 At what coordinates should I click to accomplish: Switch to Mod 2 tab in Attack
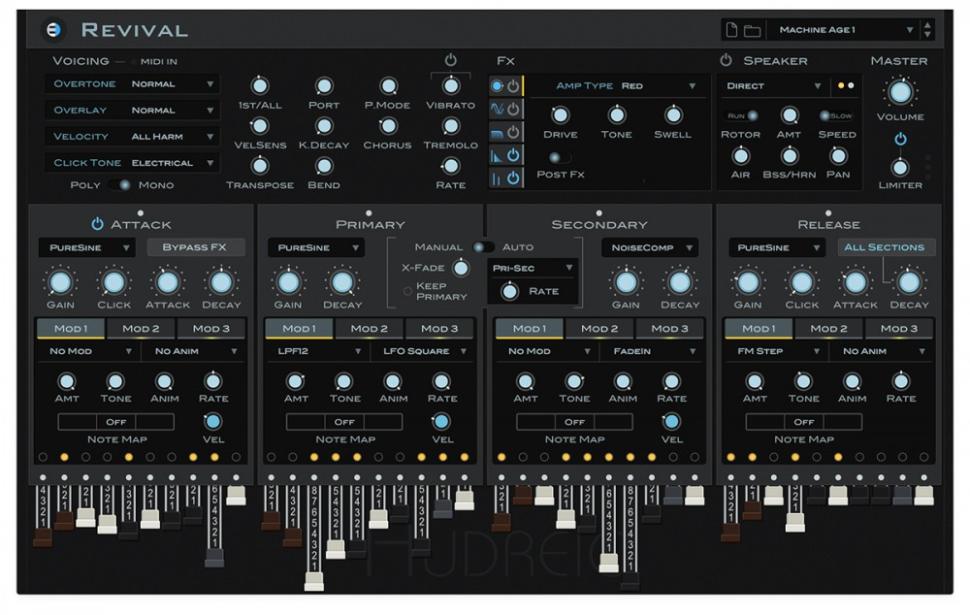tap(142, 329)
